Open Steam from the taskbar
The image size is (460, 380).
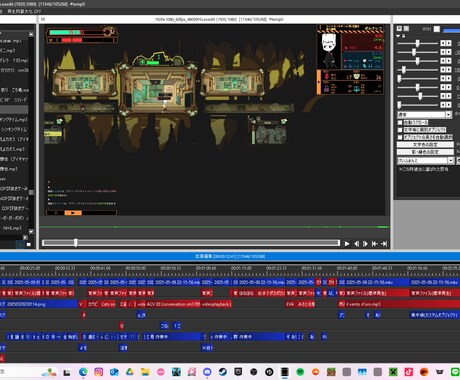(x=222, y=372)
